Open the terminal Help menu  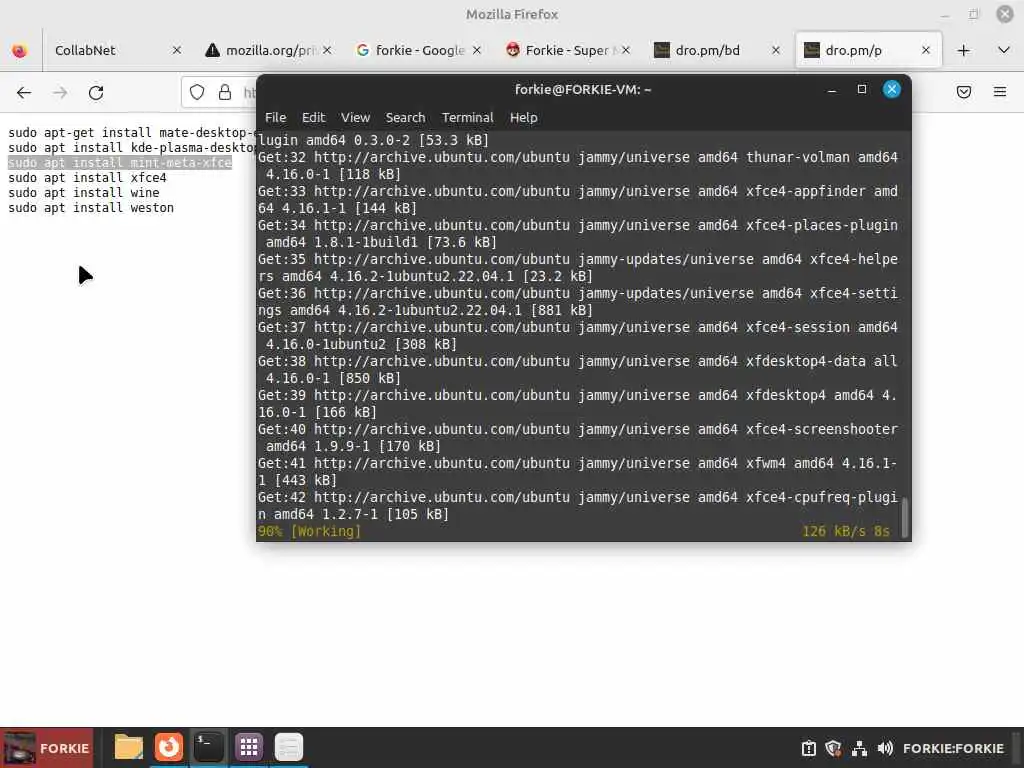point(523,118)
